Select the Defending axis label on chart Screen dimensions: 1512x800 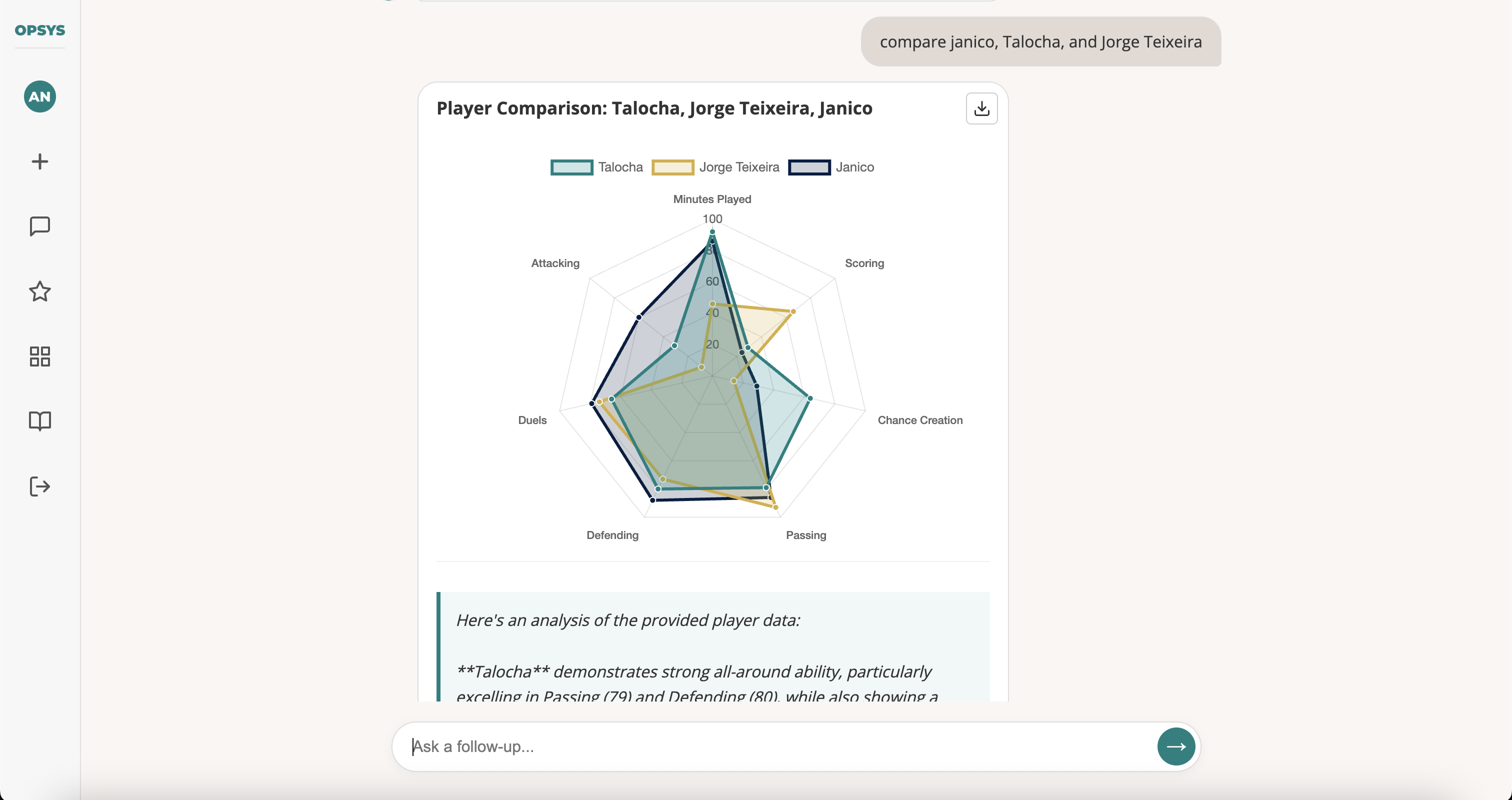(x=611, y=534)
